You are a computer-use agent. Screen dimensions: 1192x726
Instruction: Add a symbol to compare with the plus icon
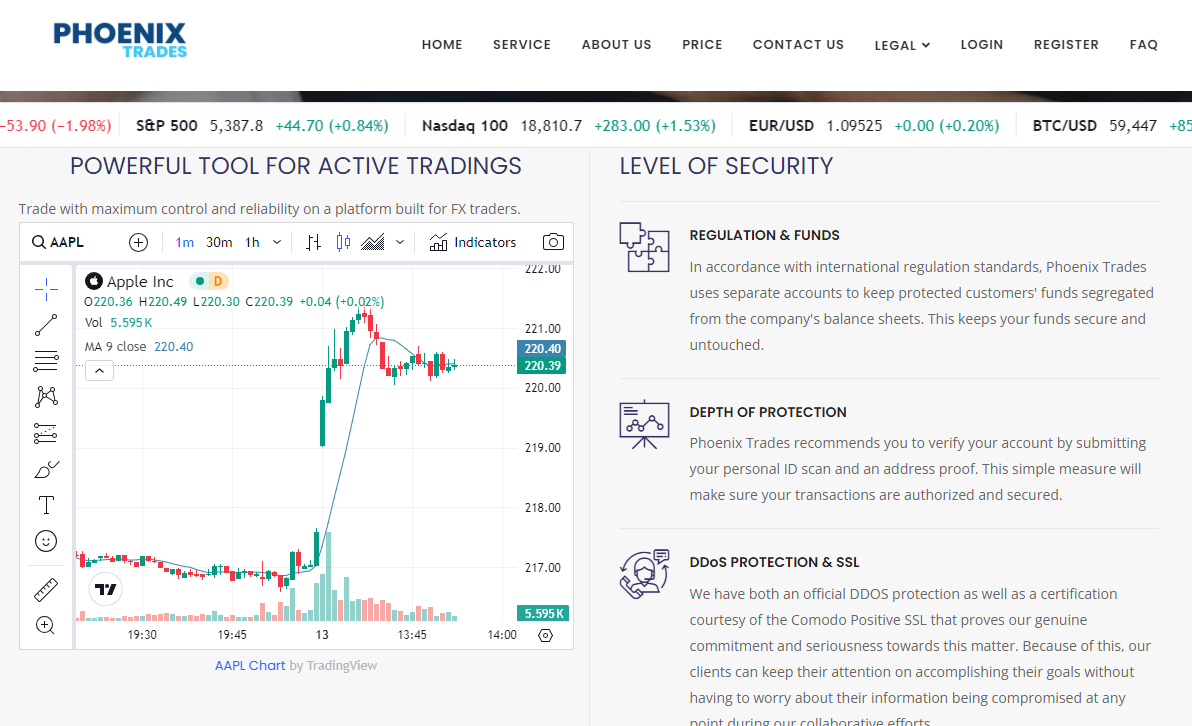tap(138, 243)
